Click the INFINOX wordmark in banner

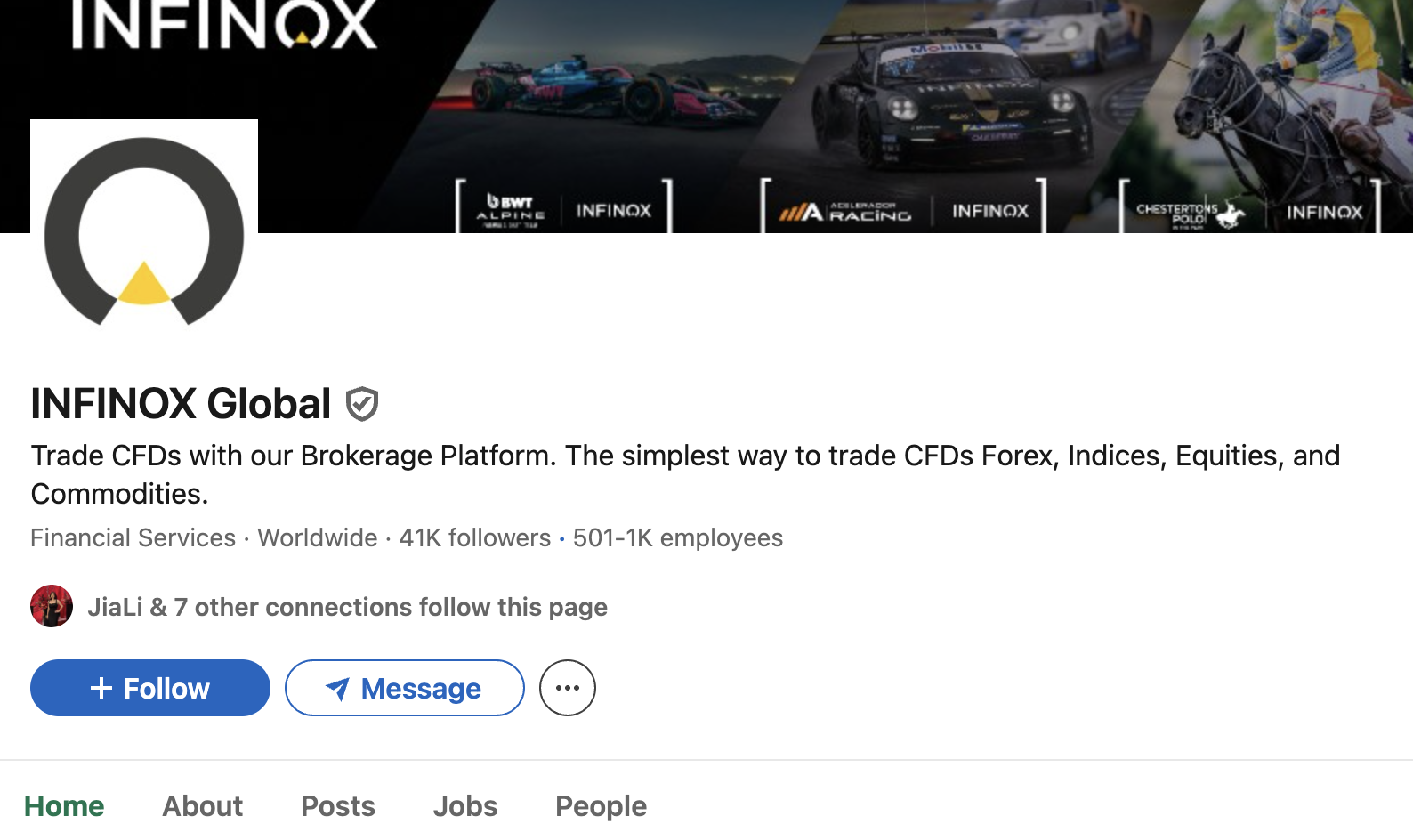pyautogui.click(x=224, y=24)
